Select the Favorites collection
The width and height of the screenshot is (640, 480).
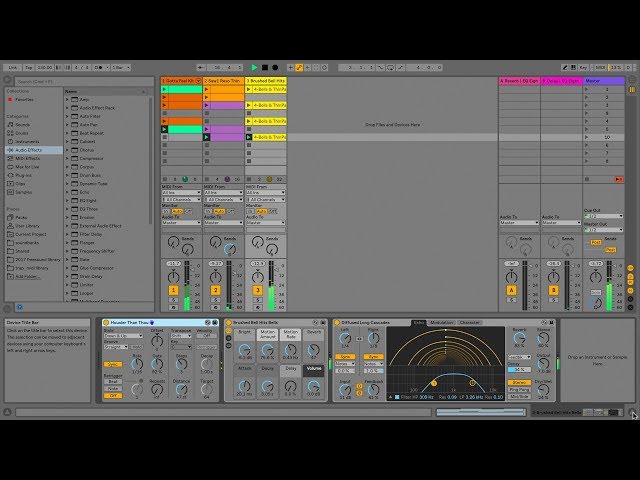24,100
